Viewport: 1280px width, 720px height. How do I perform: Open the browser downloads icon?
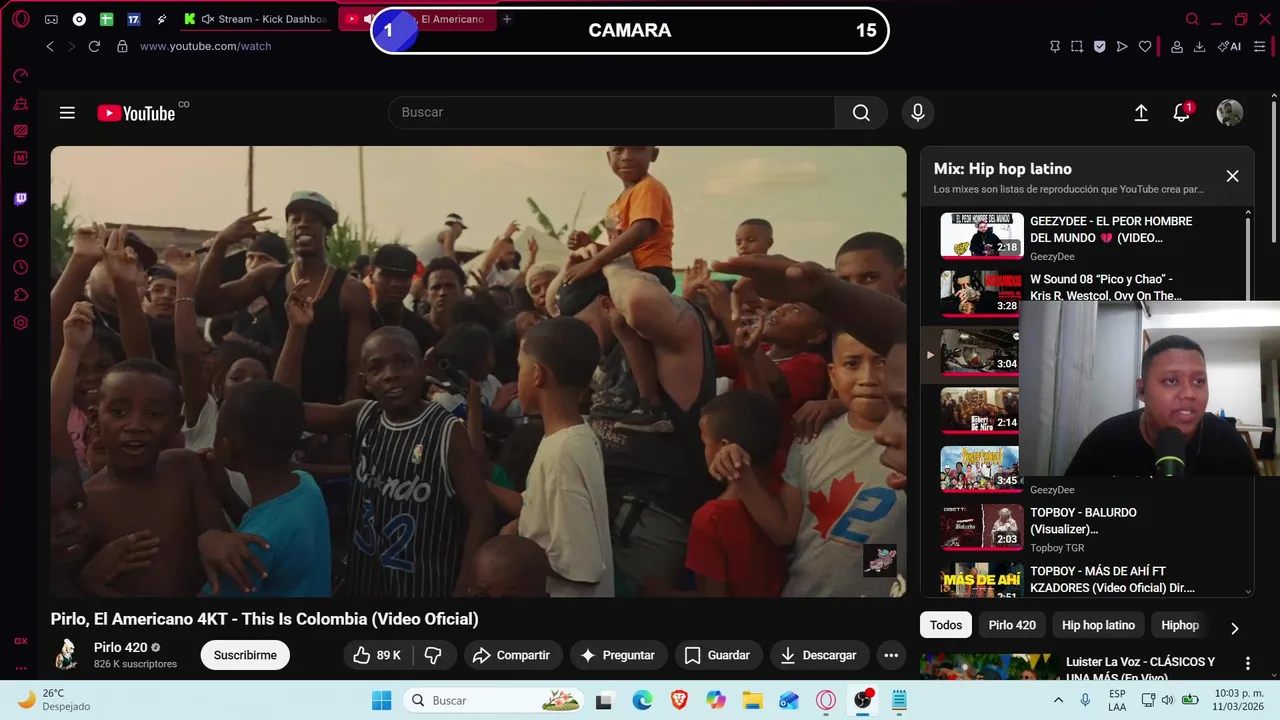pyautogui.click(x=1199, y=46)
